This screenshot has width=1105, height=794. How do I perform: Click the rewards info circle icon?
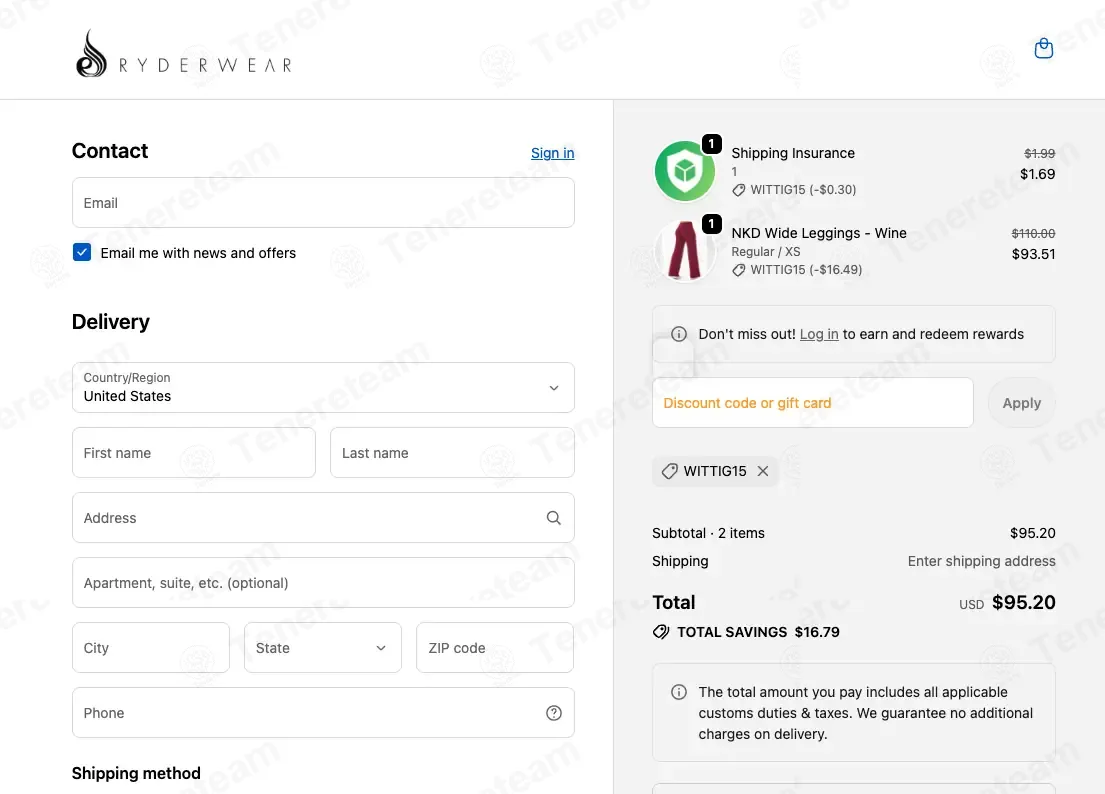click(679, 334)
